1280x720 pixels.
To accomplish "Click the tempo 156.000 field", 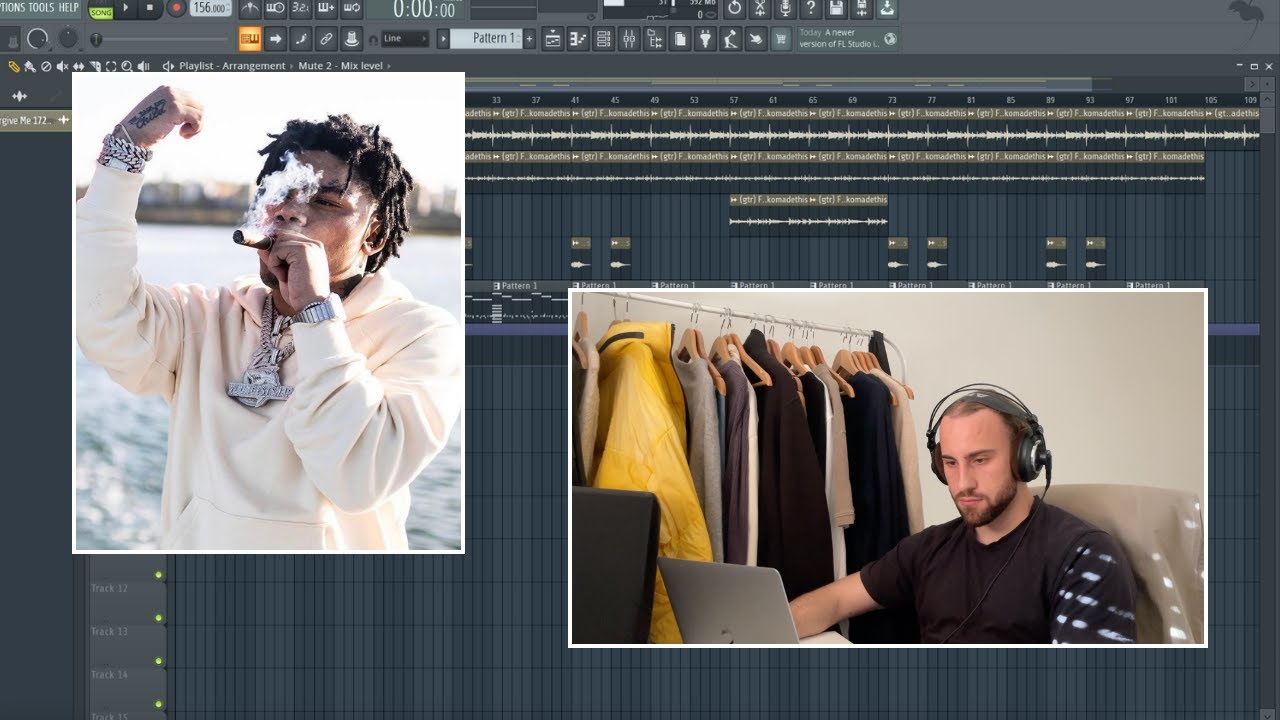I will pyautogui.click(x=210, y=8).
